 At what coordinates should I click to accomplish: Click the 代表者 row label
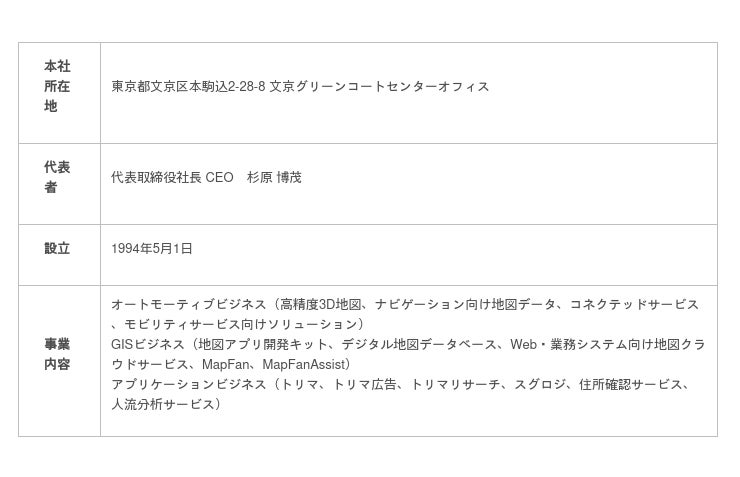[57, 177]
